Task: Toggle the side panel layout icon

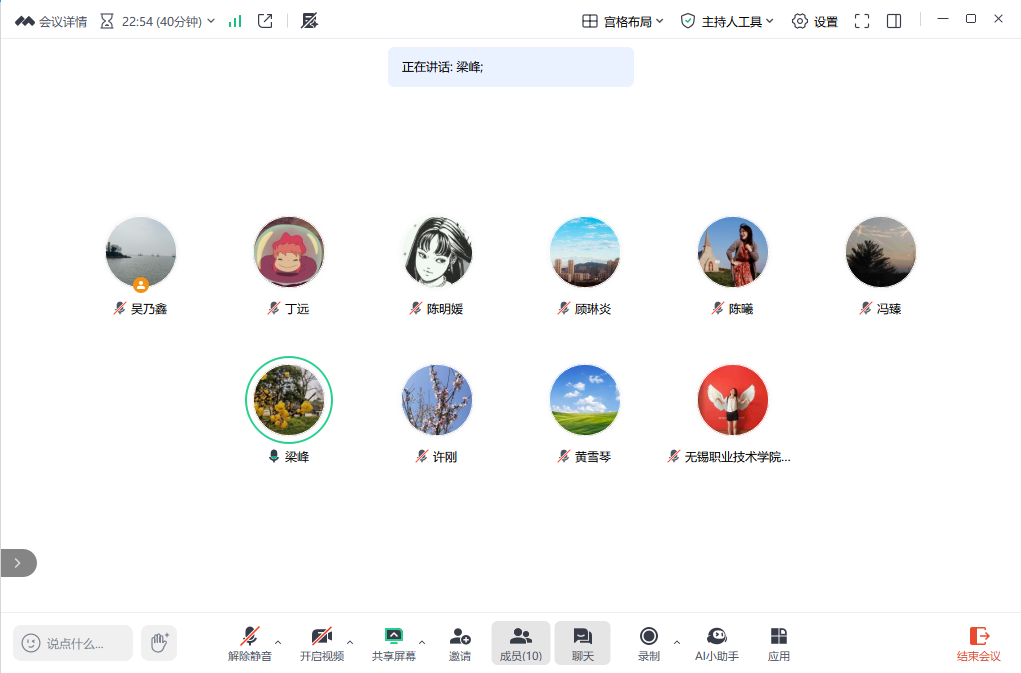Action: point(894,21)
